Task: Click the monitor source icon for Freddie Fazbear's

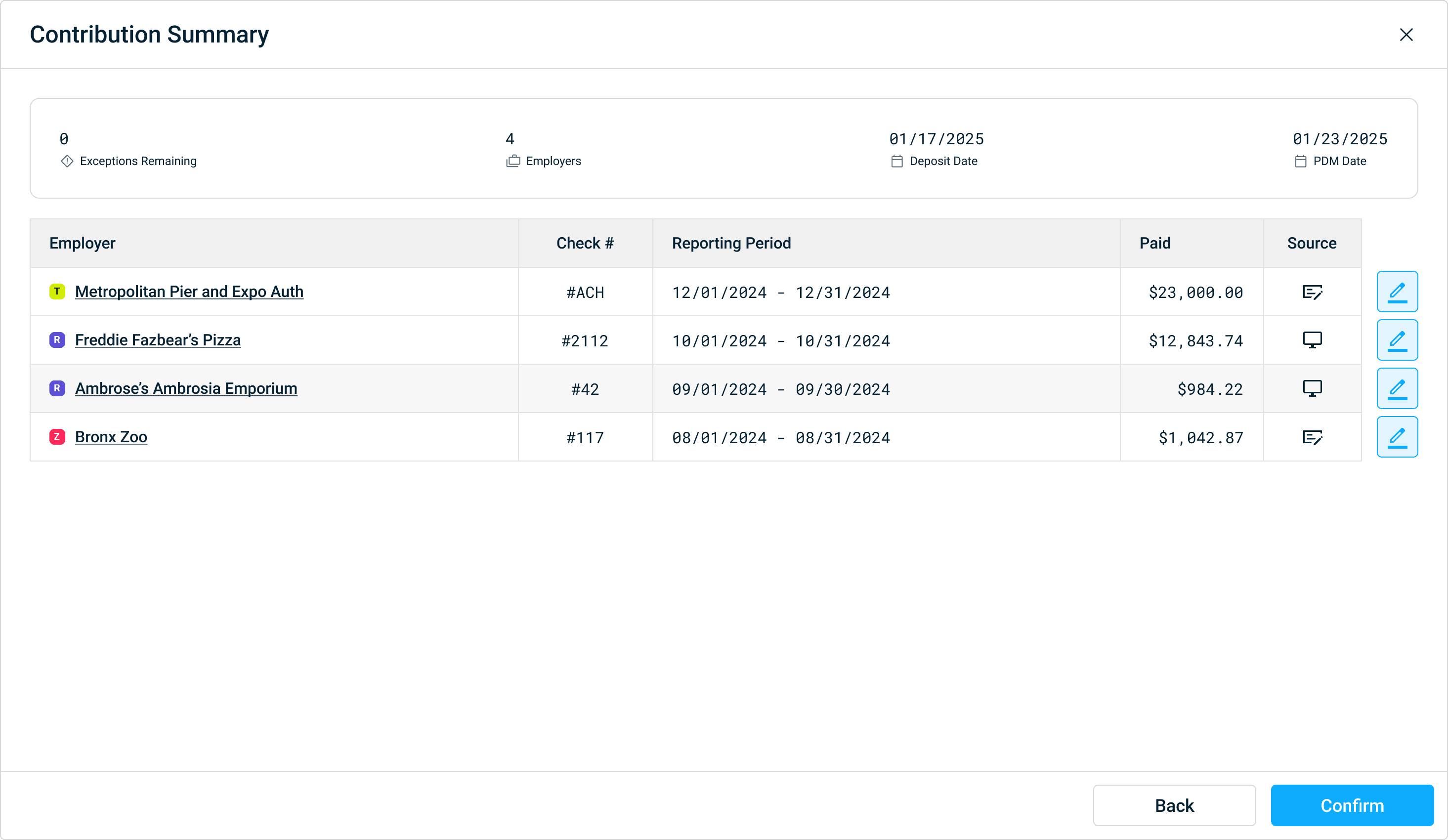Action: 1312,340
